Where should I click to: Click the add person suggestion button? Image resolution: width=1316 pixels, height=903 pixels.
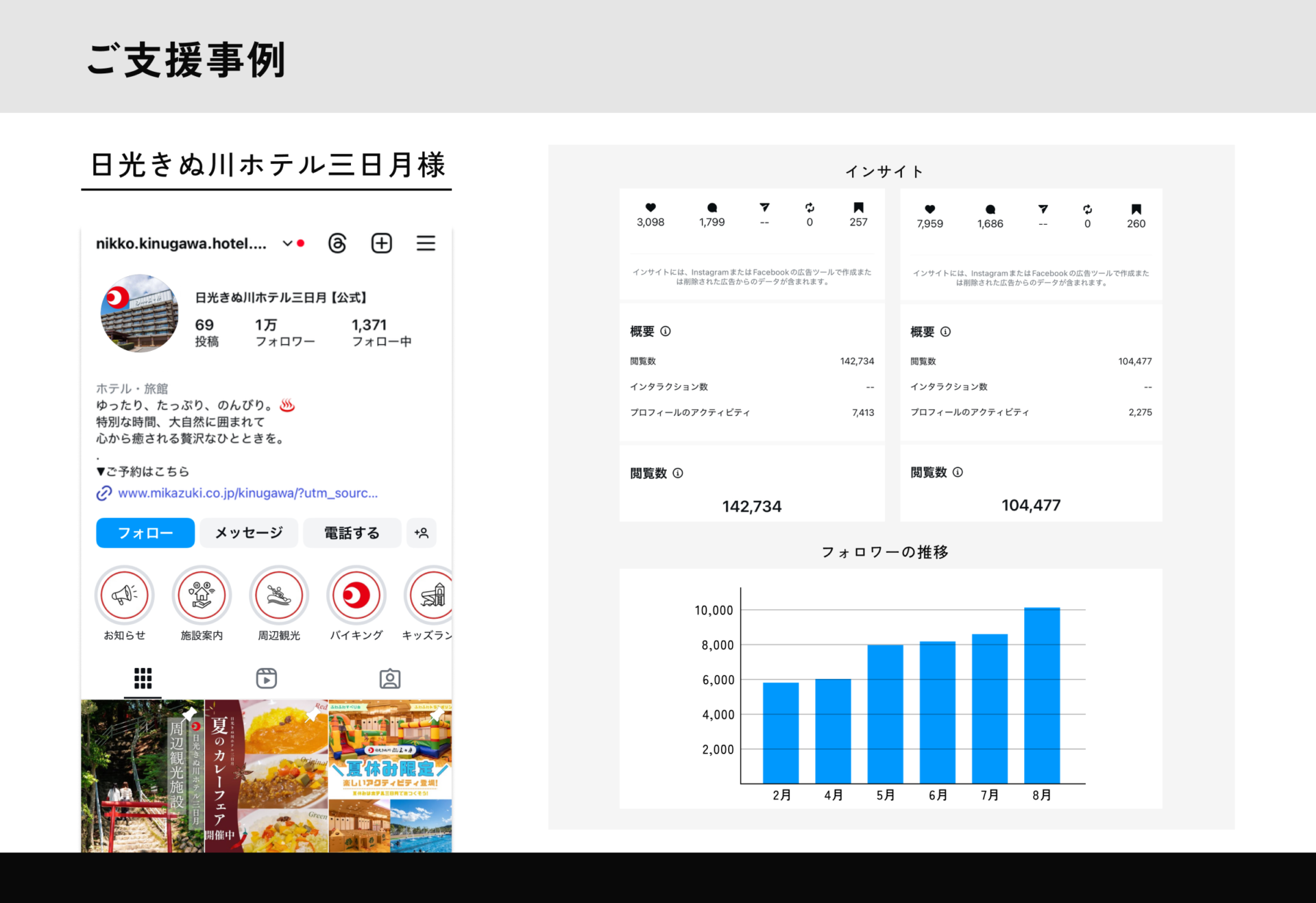422,533
